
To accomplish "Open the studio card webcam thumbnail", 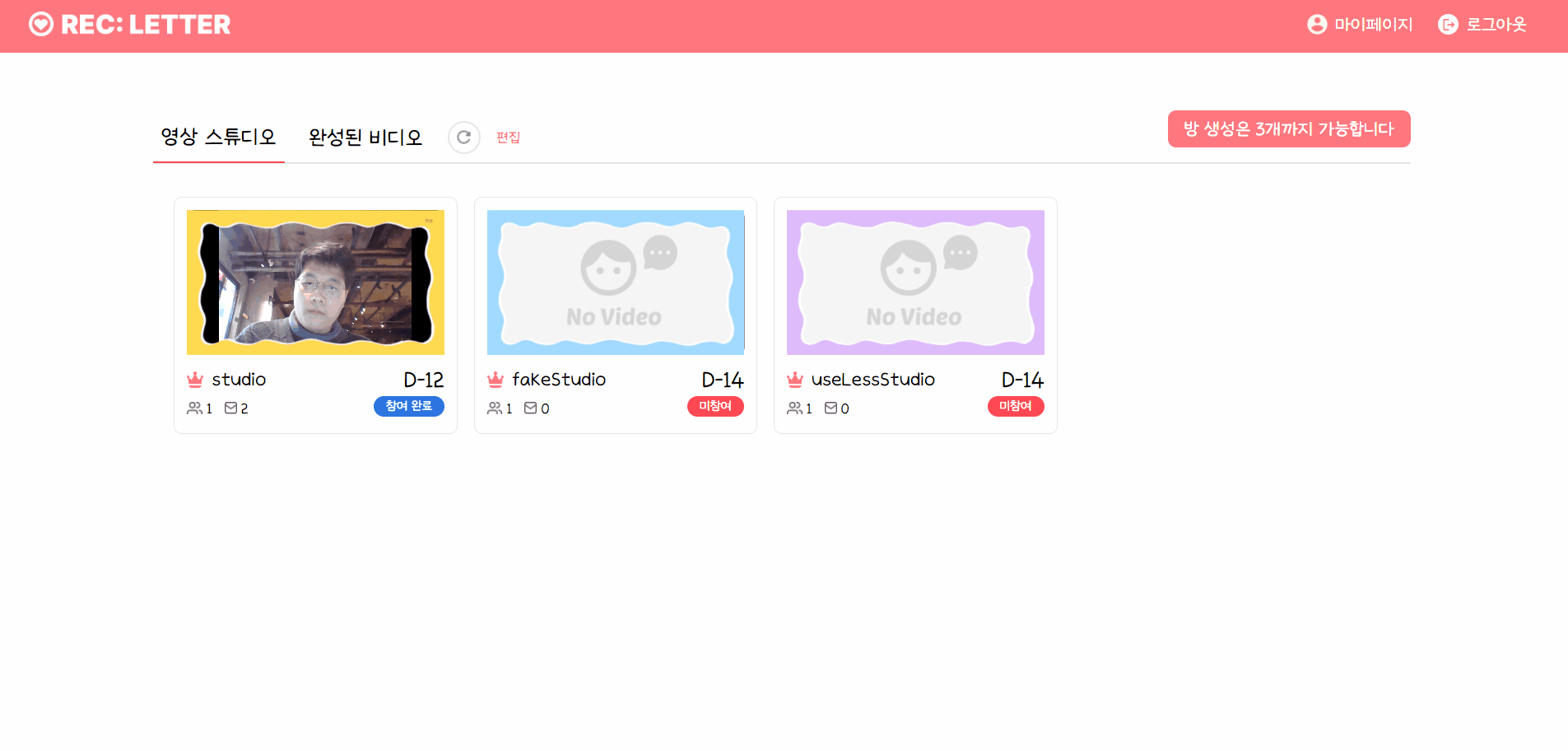I will tap(315, 282).
